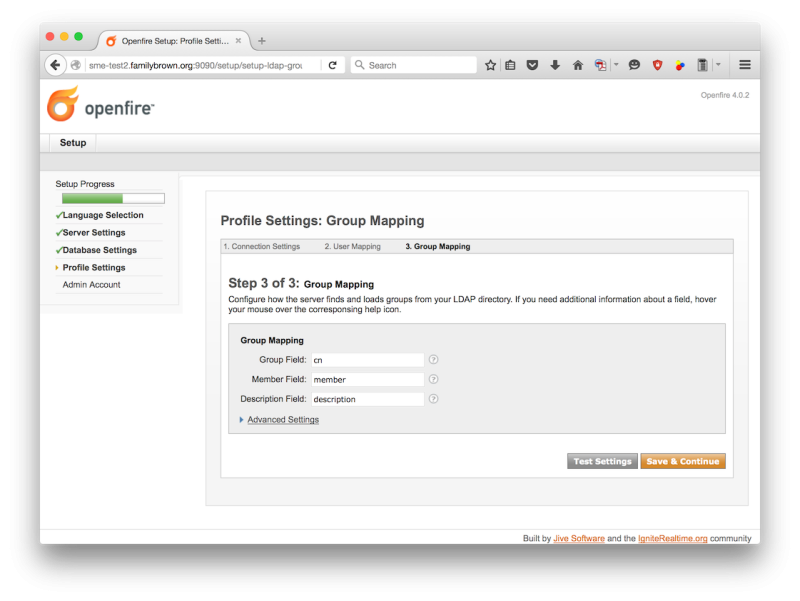Viewport: 800px width, 601px height.
Task: Select the Setup tab
Action: pos(73,143)
